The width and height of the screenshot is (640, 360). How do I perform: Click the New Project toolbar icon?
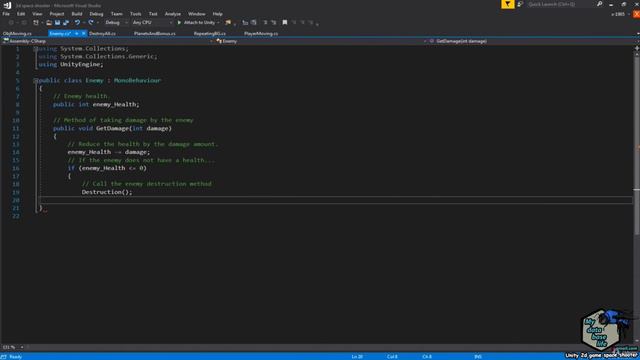(36, 23)
